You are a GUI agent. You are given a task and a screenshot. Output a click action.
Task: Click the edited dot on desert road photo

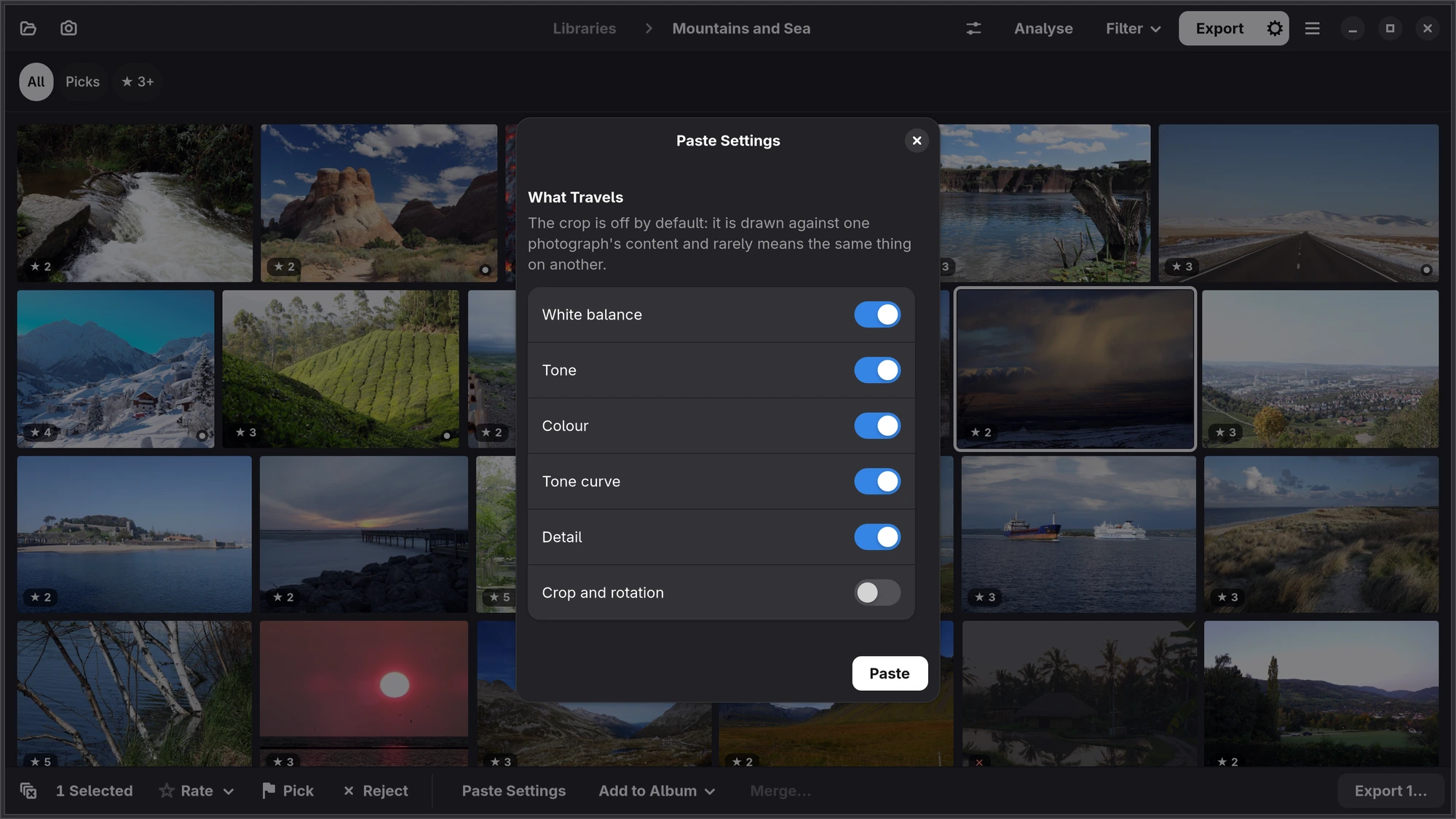[1426, 270]
